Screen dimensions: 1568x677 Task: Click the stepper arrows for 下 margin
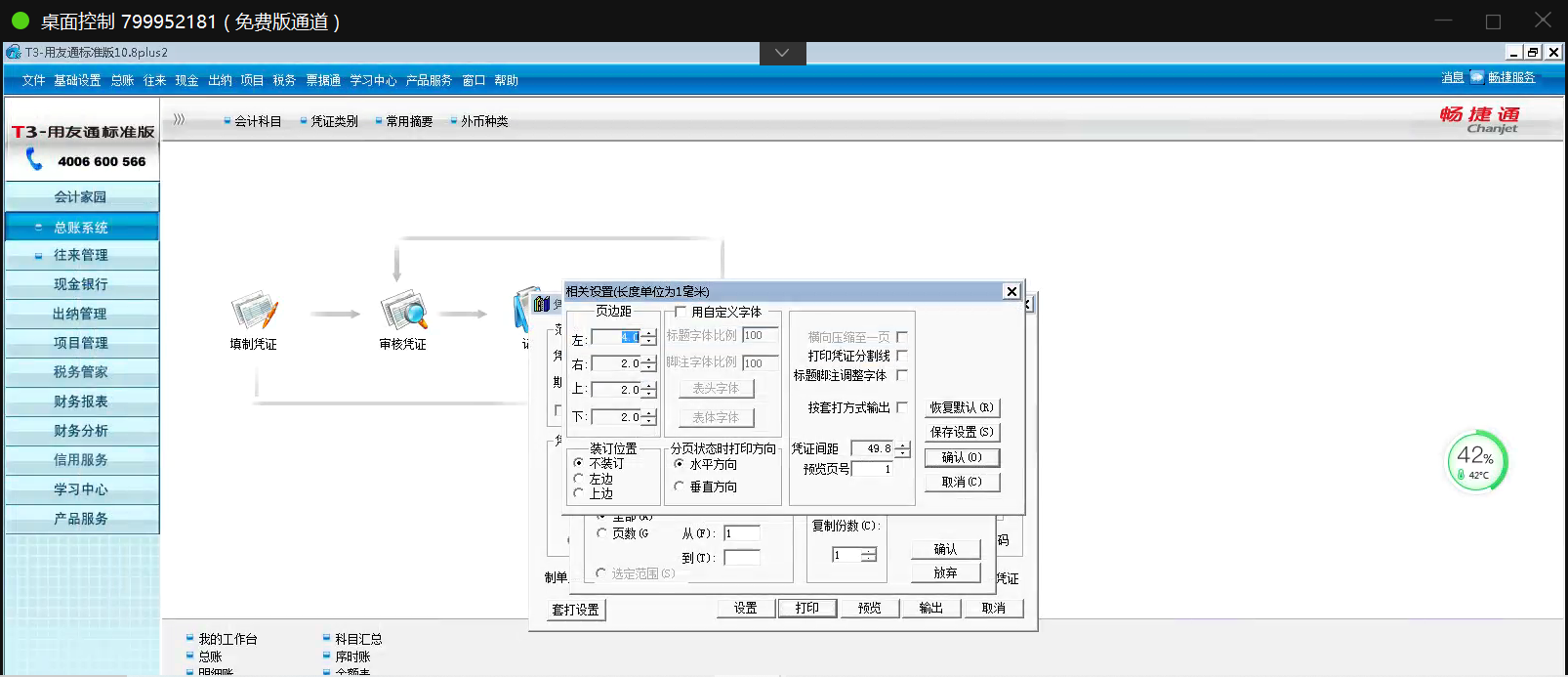coord(649,417)
